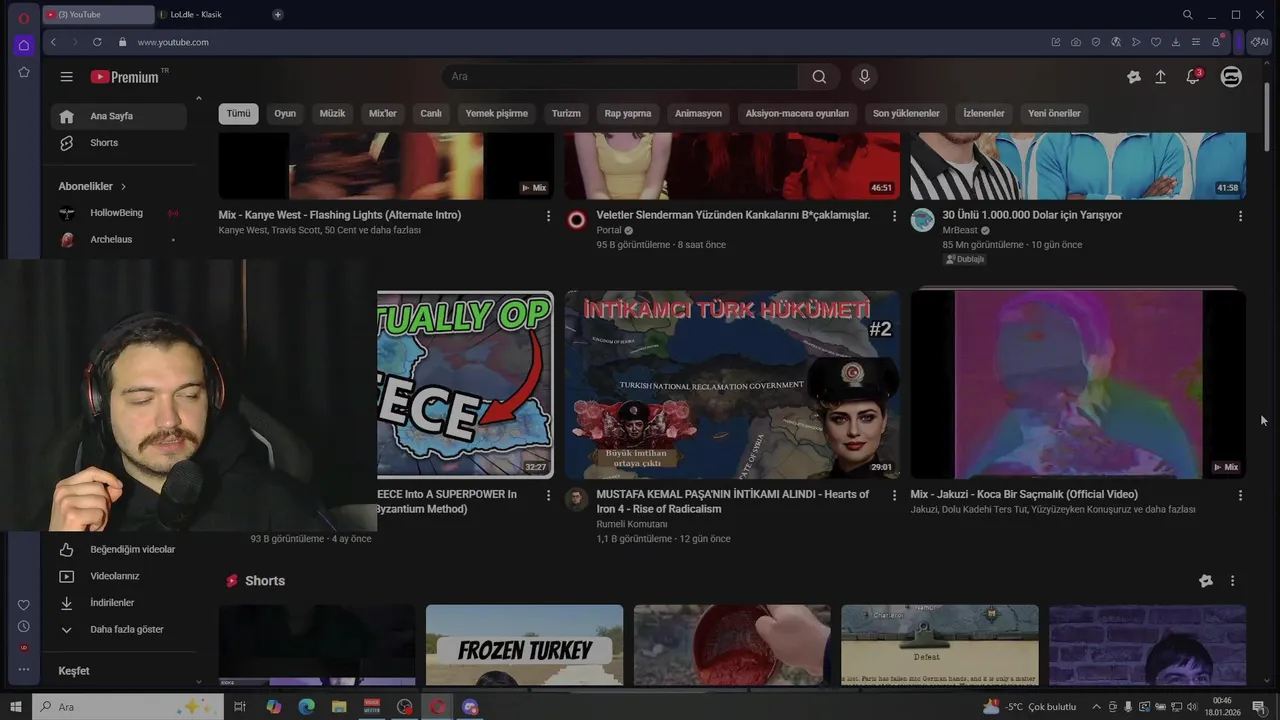Open Videolarınız in sidebar
The height and width of the screenshot is (720, 1280).
[119, 577]
